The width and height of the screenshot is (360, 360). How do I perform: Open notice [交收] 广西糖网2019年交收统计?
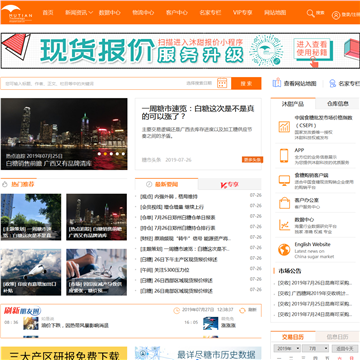click(x=314, y=294)
